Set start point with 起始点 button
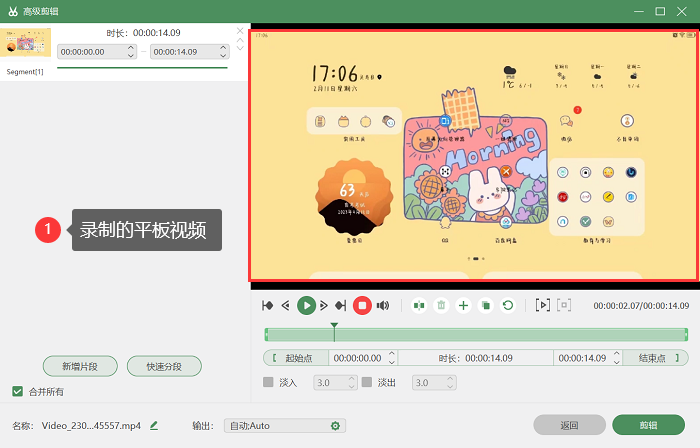Image resolution: width=700 pixels, height=448 pixels. (x=296, y=358)
